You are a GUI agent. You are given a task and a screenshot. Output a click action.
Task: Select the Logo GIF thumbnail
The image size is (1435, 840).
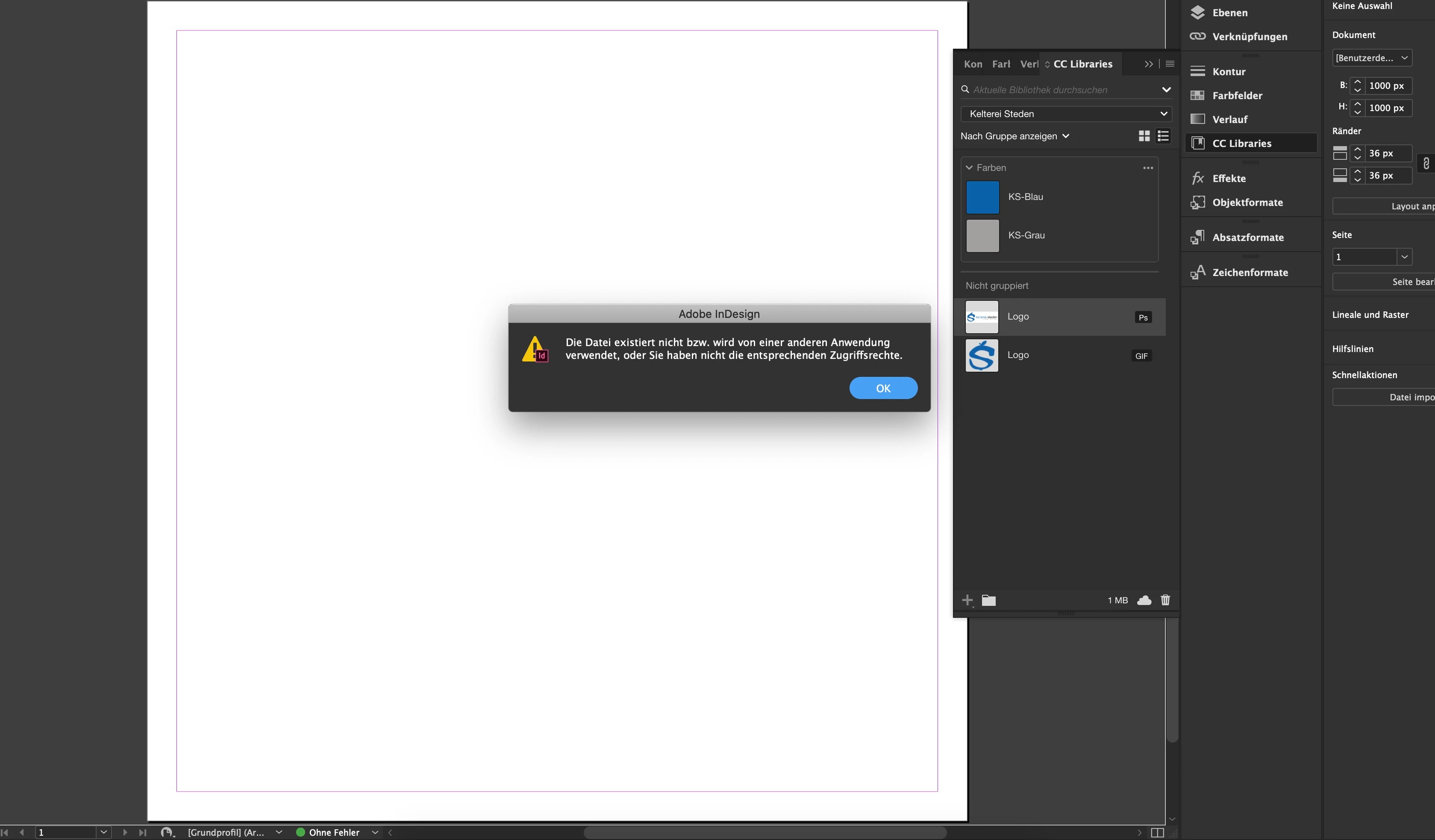point(982,355)
